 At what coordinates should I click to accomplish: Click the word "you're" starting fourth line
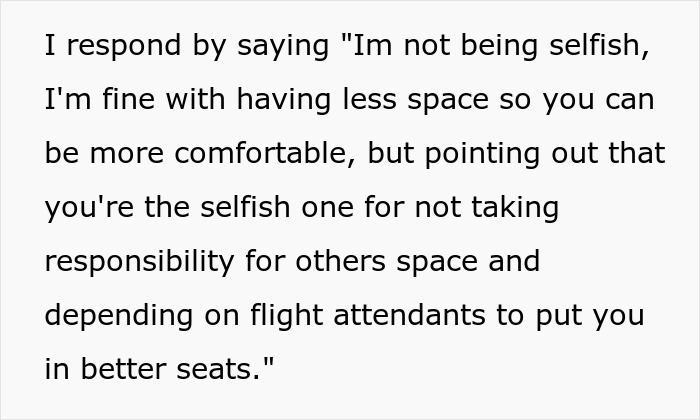click(x=89, y=208)
